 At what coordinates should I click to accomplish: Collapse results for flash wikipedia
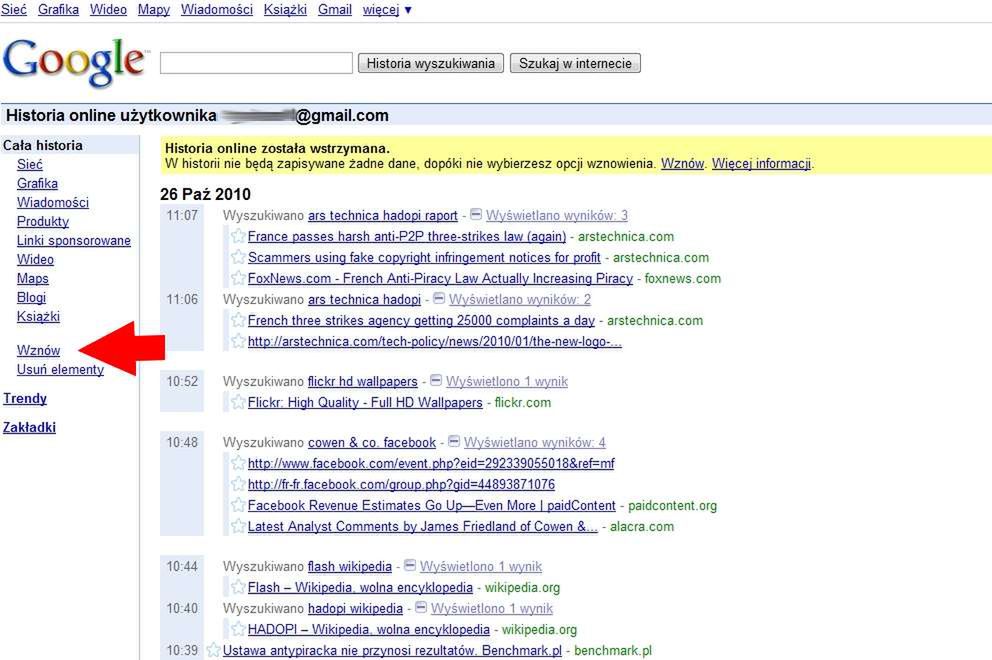point(410,566)
